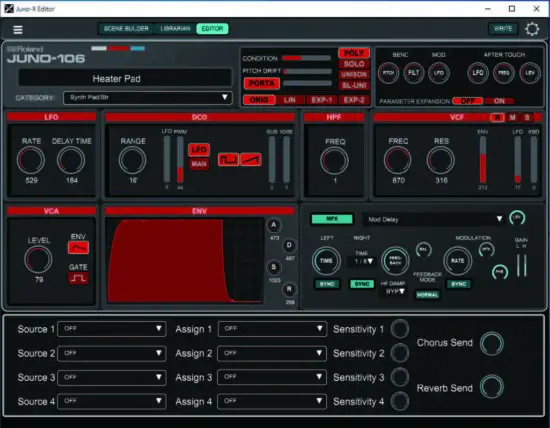
Task: Toggle SYNC under left TIME
Action: 327,284
